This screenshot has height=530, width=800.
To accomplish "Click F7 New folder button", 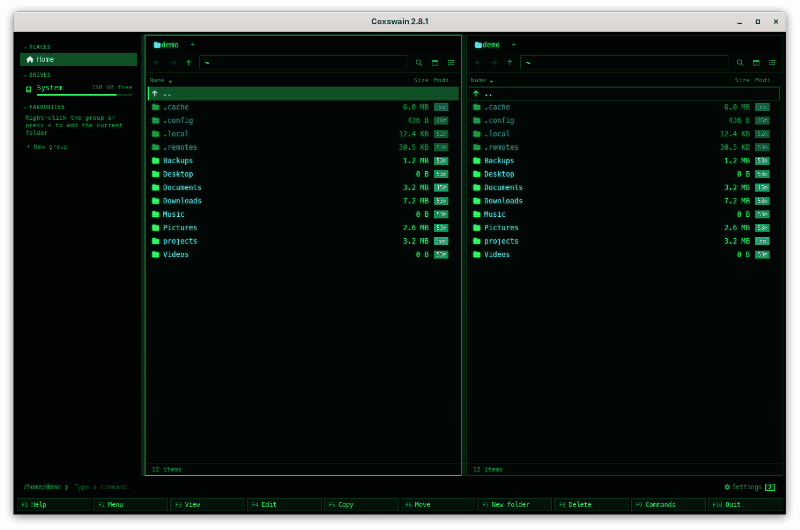I will [515, 505].
